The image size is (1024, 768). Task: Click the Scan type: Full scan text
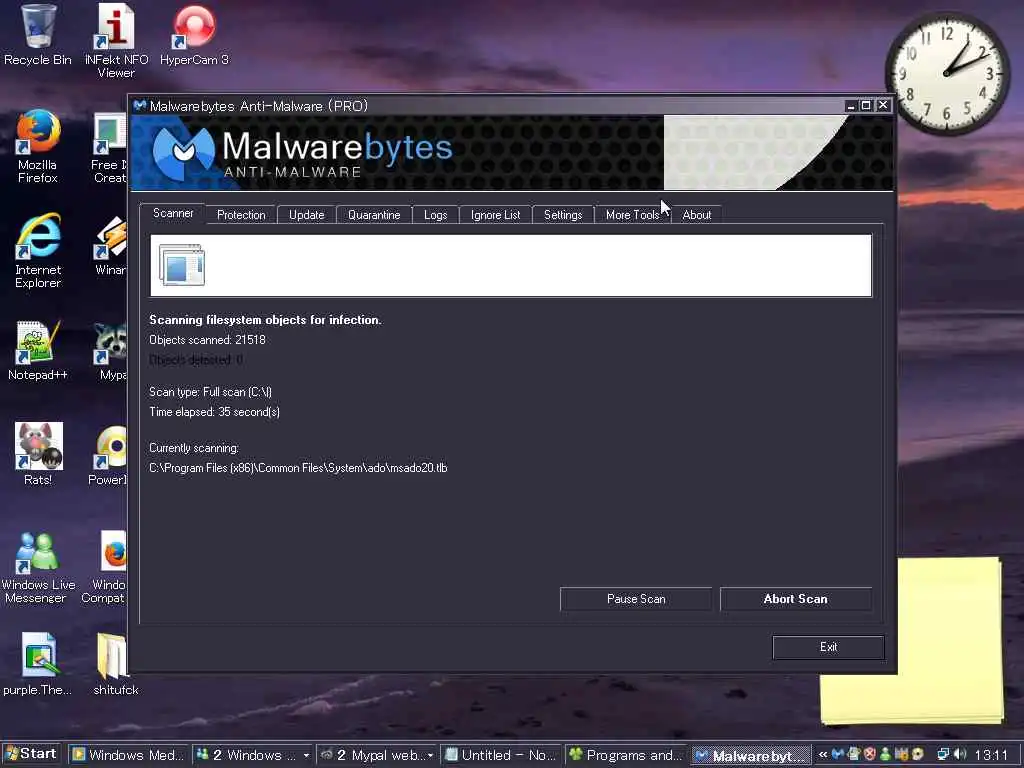click(210, 392)
